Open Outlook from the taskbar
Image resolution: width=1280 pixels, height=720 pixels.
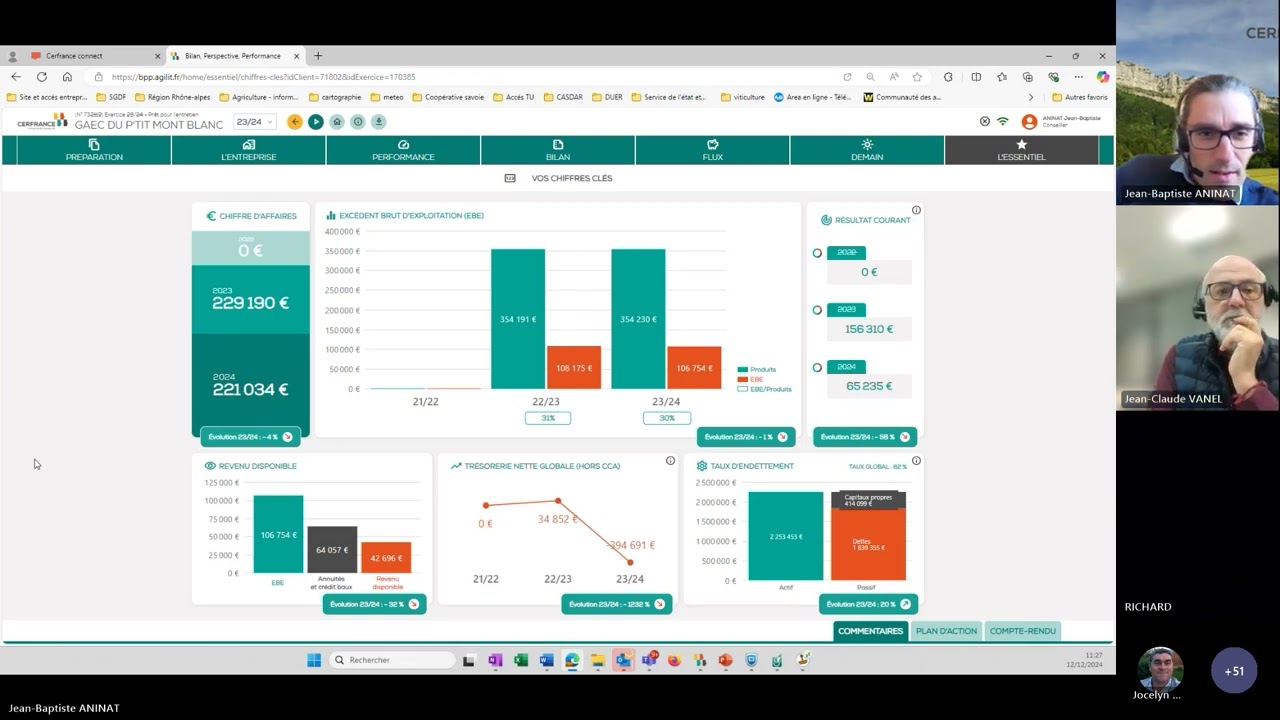[x=623, y=660]
